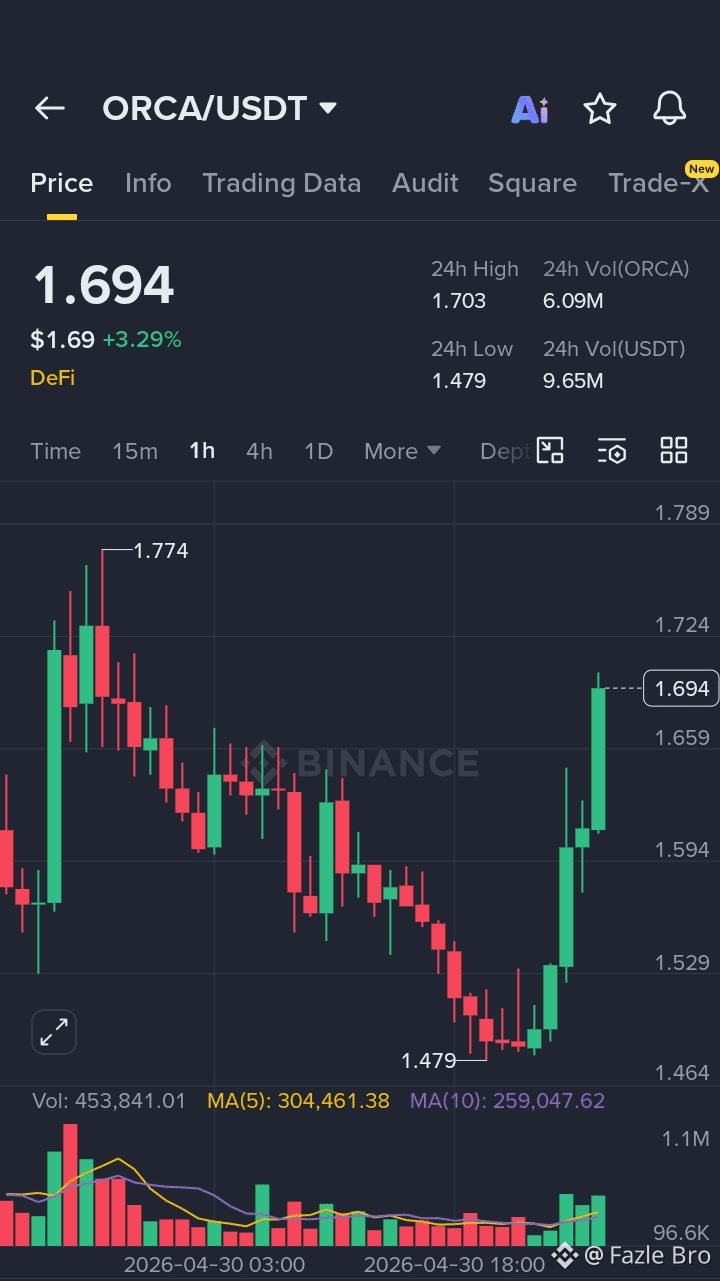Select the Time chart interval
The height and width of the screenshot is (1281, 720).
coord(55,451)
